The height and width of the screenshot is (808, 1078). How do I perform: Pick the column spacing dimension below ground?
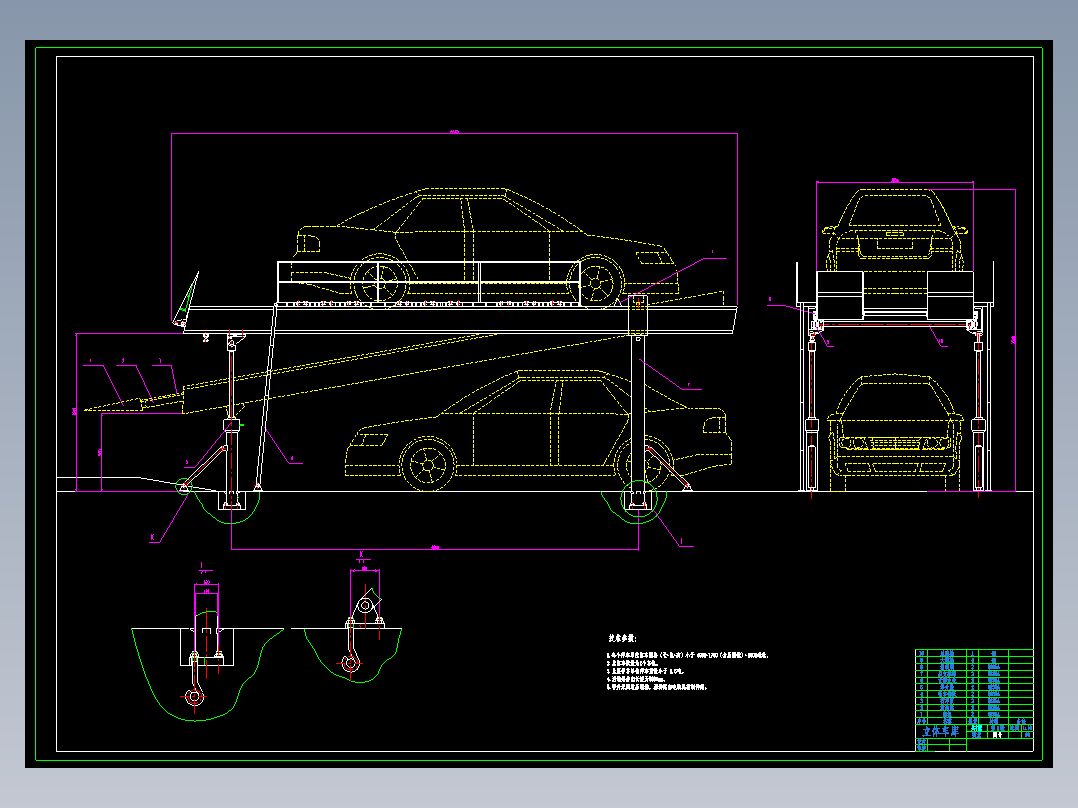(434, 549)
